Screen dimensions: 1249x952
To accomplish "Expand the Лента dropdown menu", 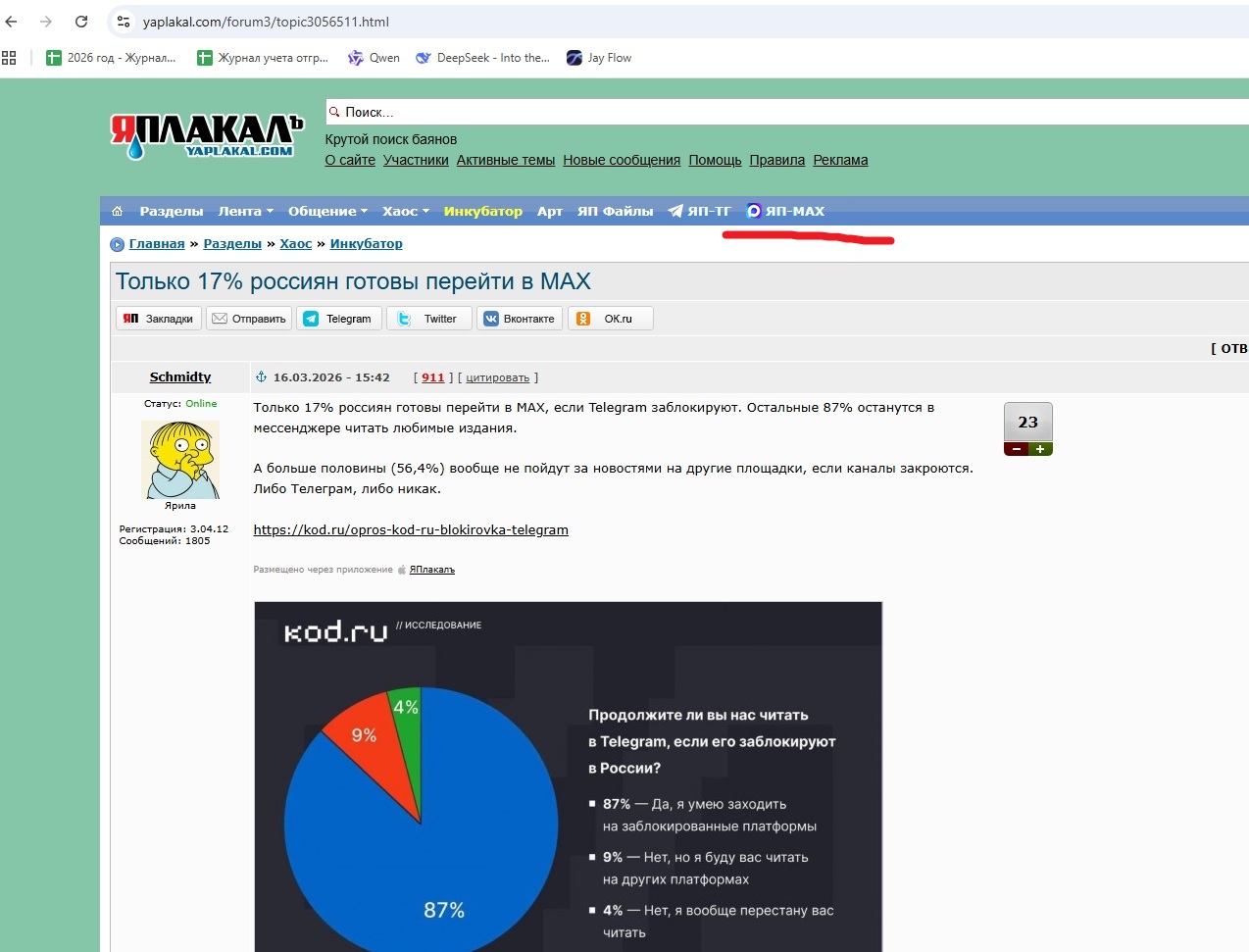I will (246, 211).
